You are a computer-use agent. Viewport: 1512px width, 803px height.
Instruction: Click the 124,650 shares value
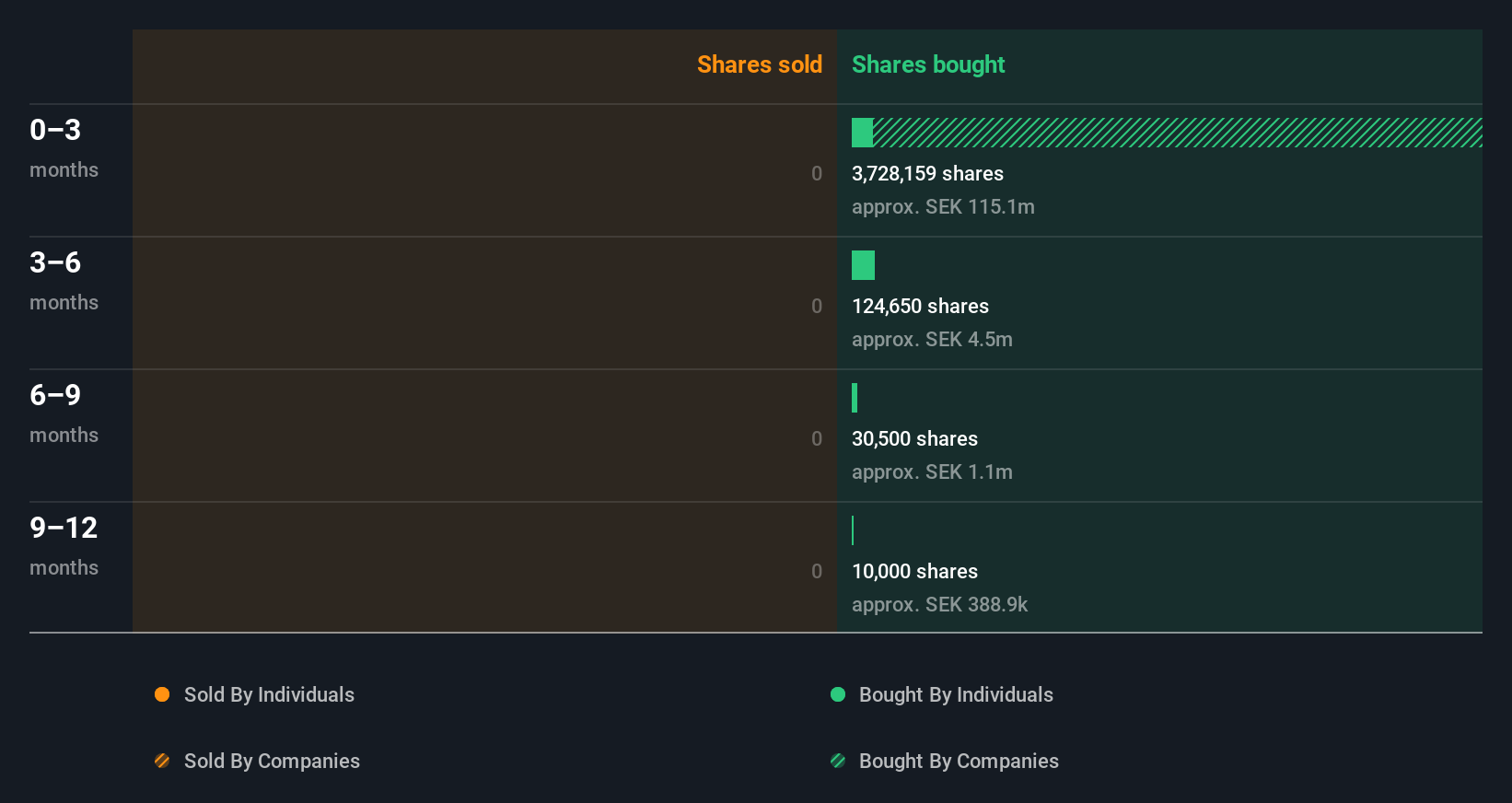(920, 306)
